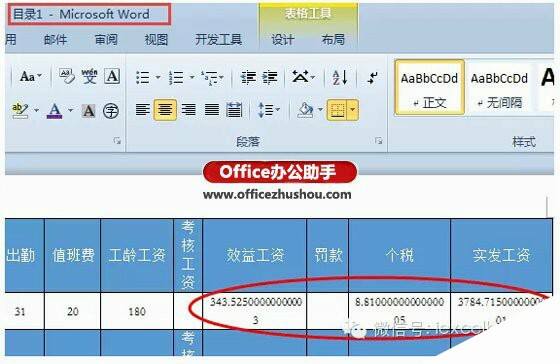This screenshot has height=364, width=560.
Task: Click the multilevel list icon
Action: [x=209, y=77]
